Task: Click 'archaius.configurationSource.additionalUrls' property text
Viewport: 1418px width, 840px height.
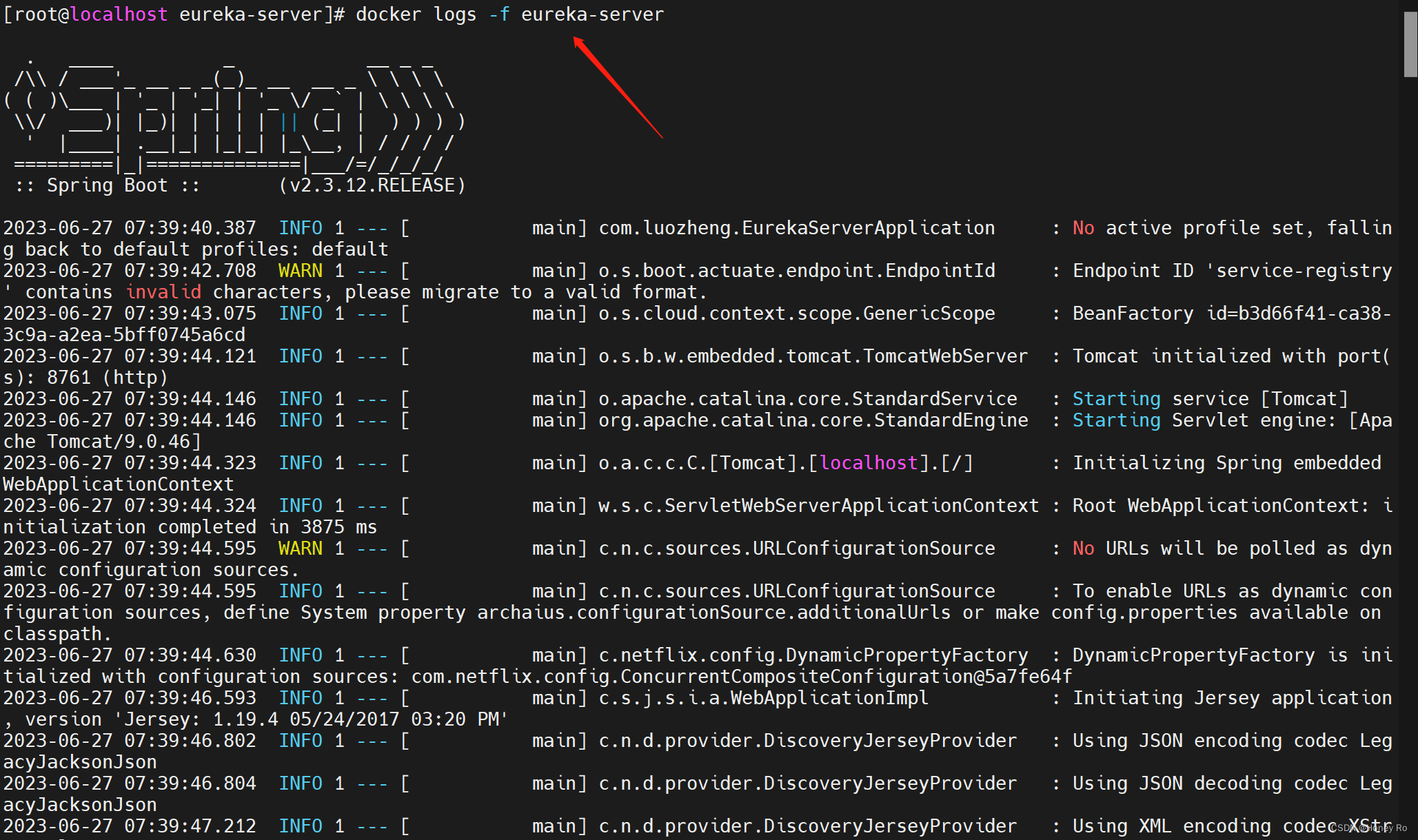Action: 713,613
